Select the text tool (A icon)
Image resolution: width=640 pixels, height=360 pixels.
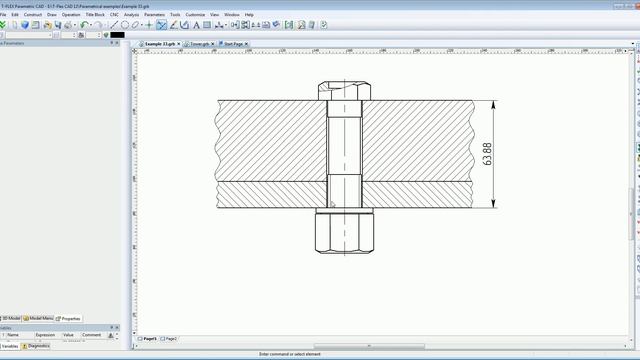(x=196, y=25)
